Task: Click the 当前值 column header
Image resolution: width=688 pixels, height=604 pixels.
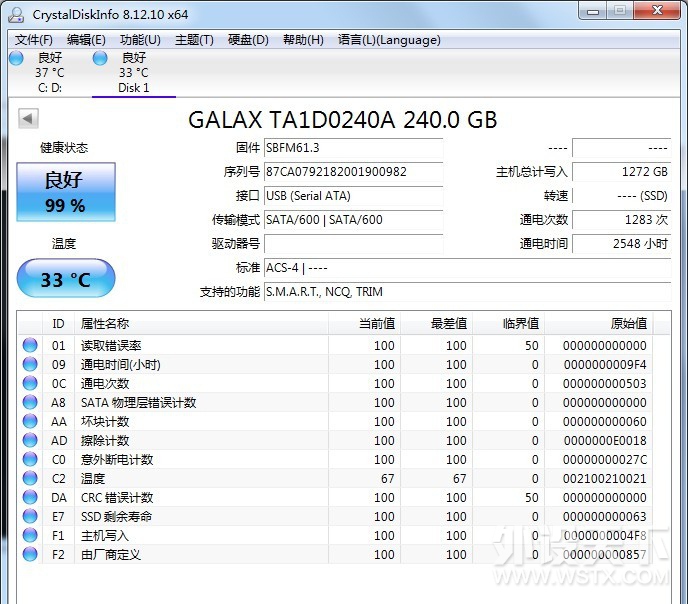Action: point(364,324)
